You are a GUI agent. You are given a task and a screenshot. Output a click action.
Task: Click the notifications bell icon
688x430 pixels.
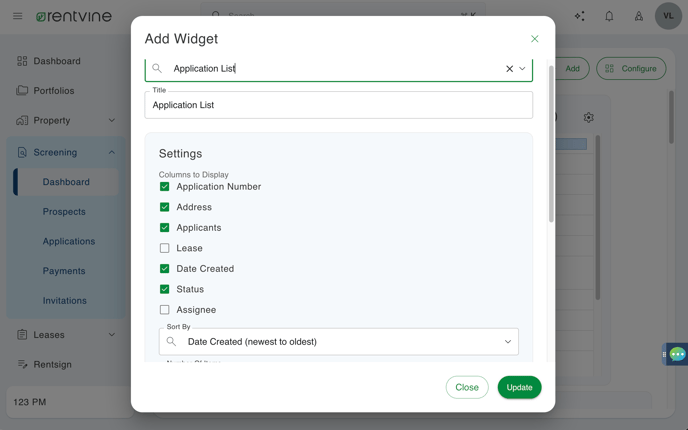coord(609,16)
